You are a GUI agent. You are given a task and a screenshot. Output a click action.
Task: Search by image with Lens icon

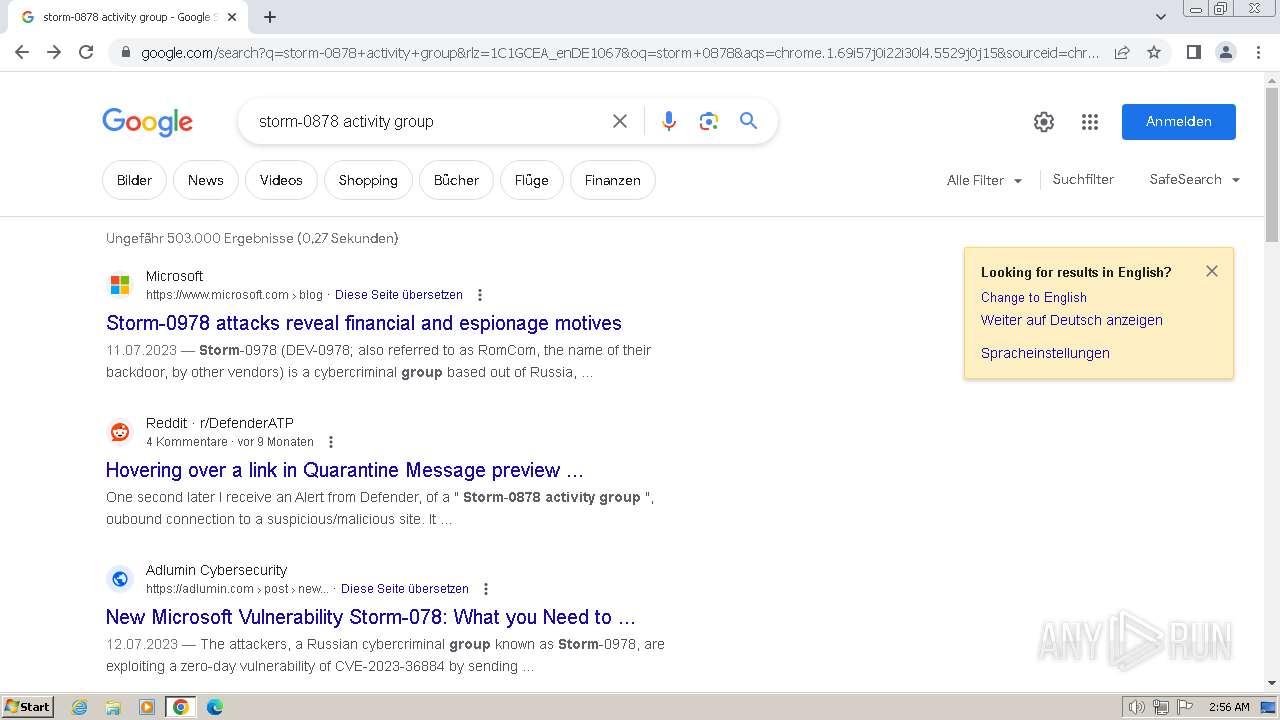pos(709,121)
